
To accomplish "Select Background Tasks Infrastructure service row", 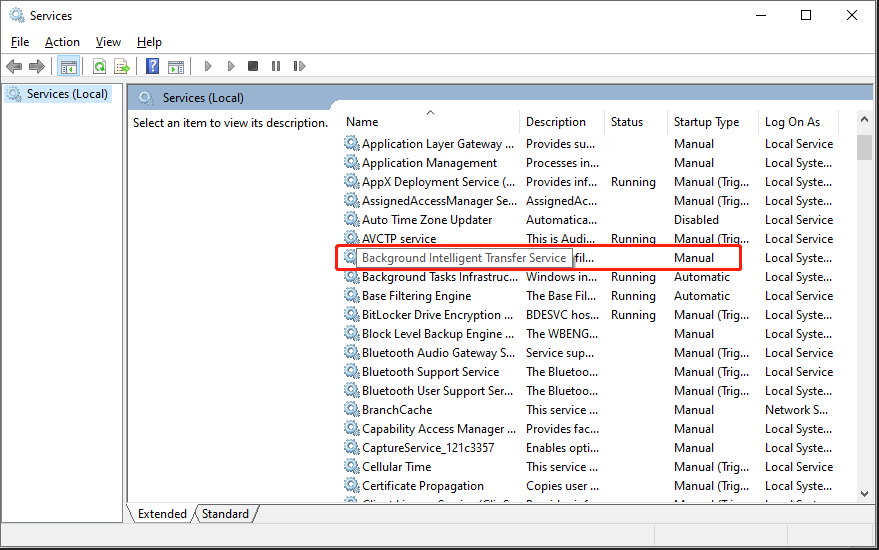I will click(589, 277).
